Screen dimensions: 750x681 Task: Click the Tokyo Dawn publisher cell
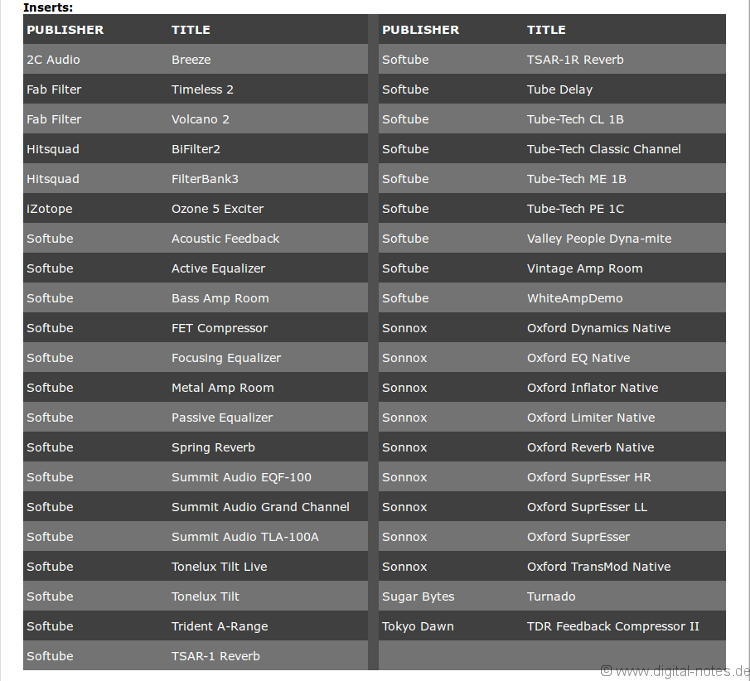pyautogui.click(x=418, y=627)
